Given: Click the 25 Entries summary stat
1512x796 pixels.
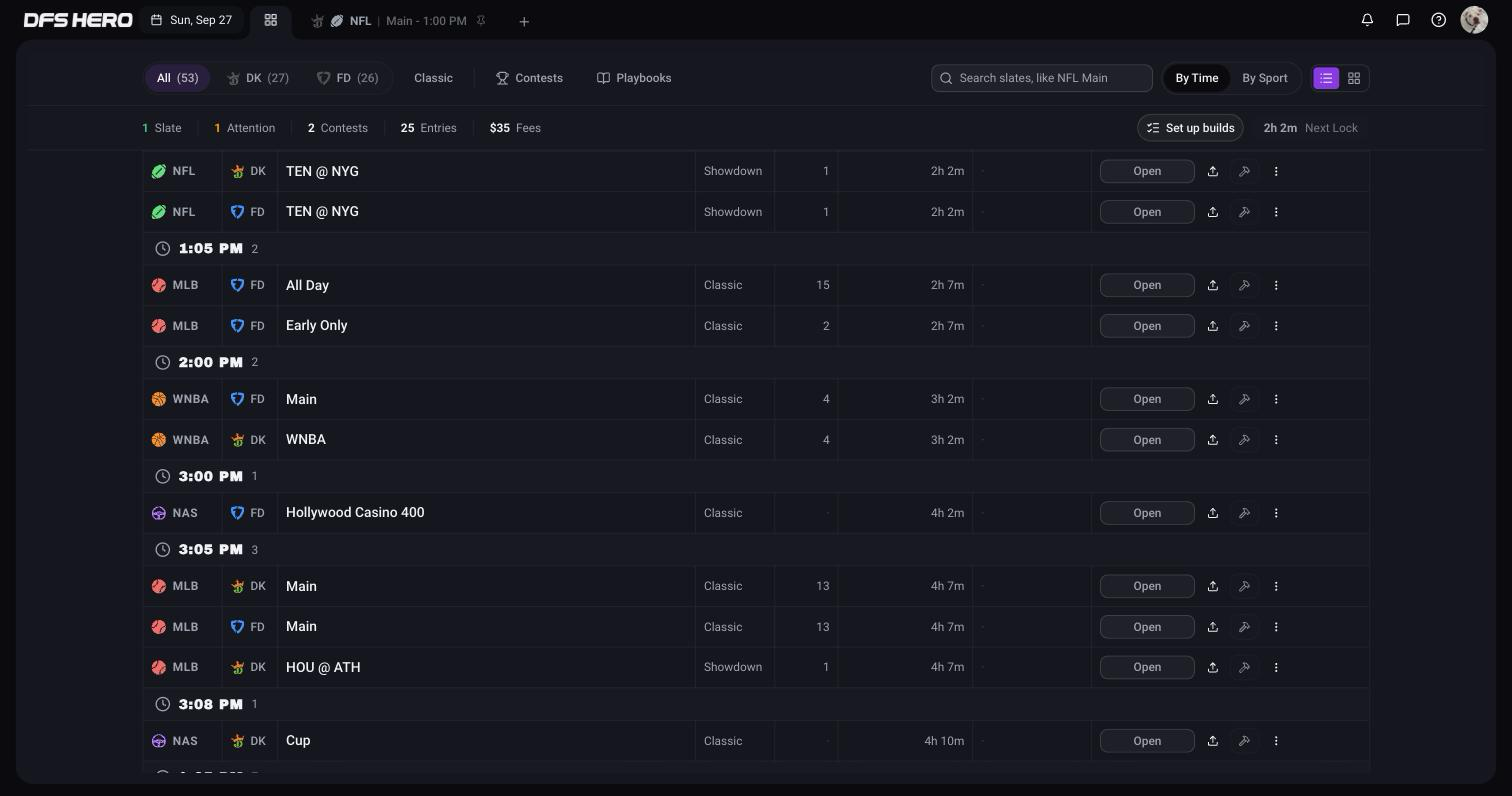Looking at the screenshot, I should click(x=429, y=128).
